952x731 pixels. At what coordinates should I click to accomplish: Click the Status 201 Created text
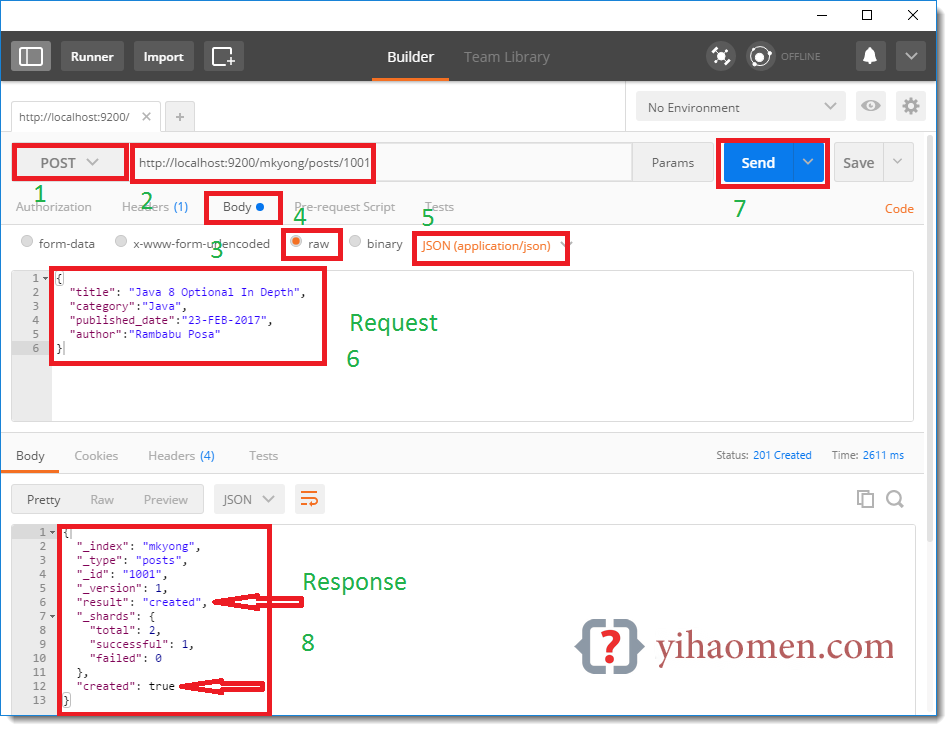click(x=764, y=455)
